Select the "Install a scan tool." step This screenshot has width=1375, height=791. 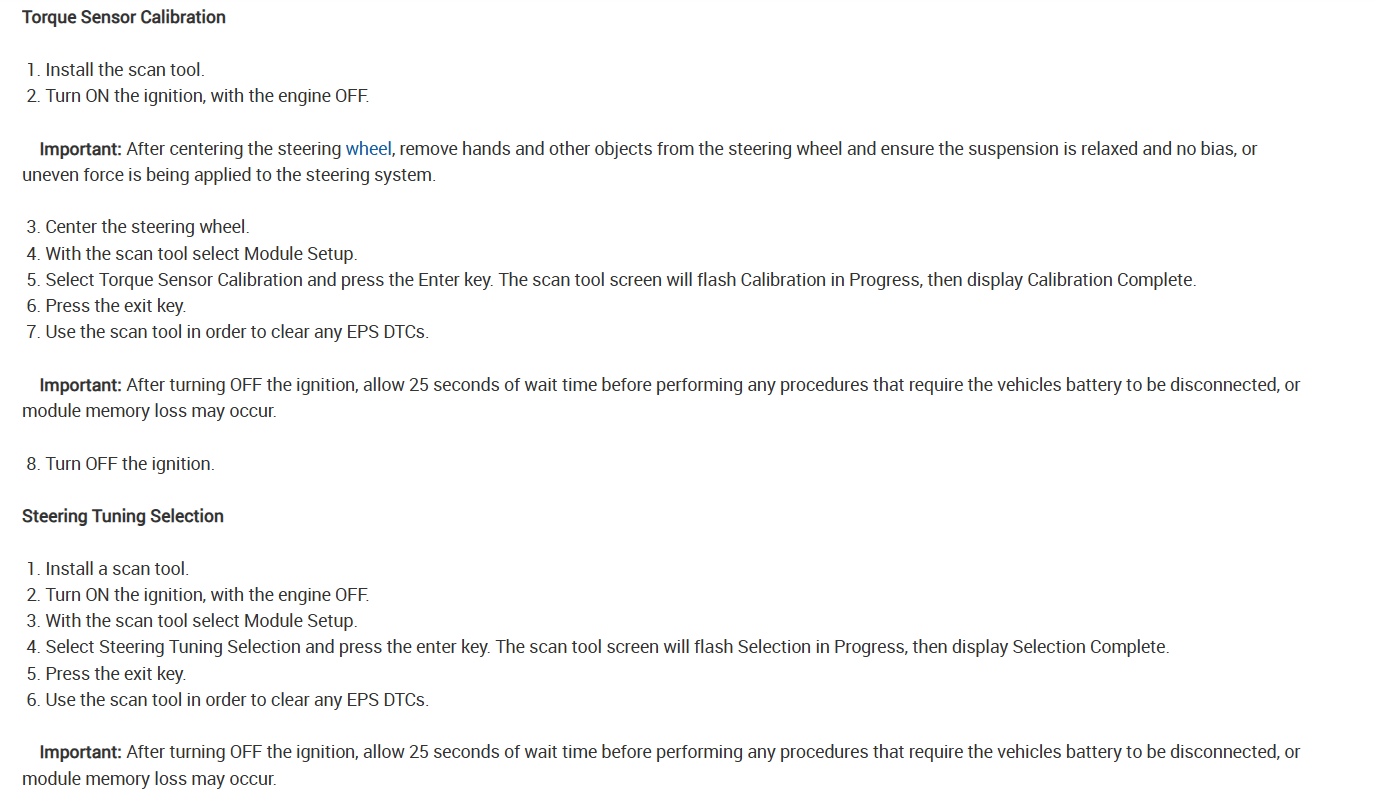coord(116,569)
